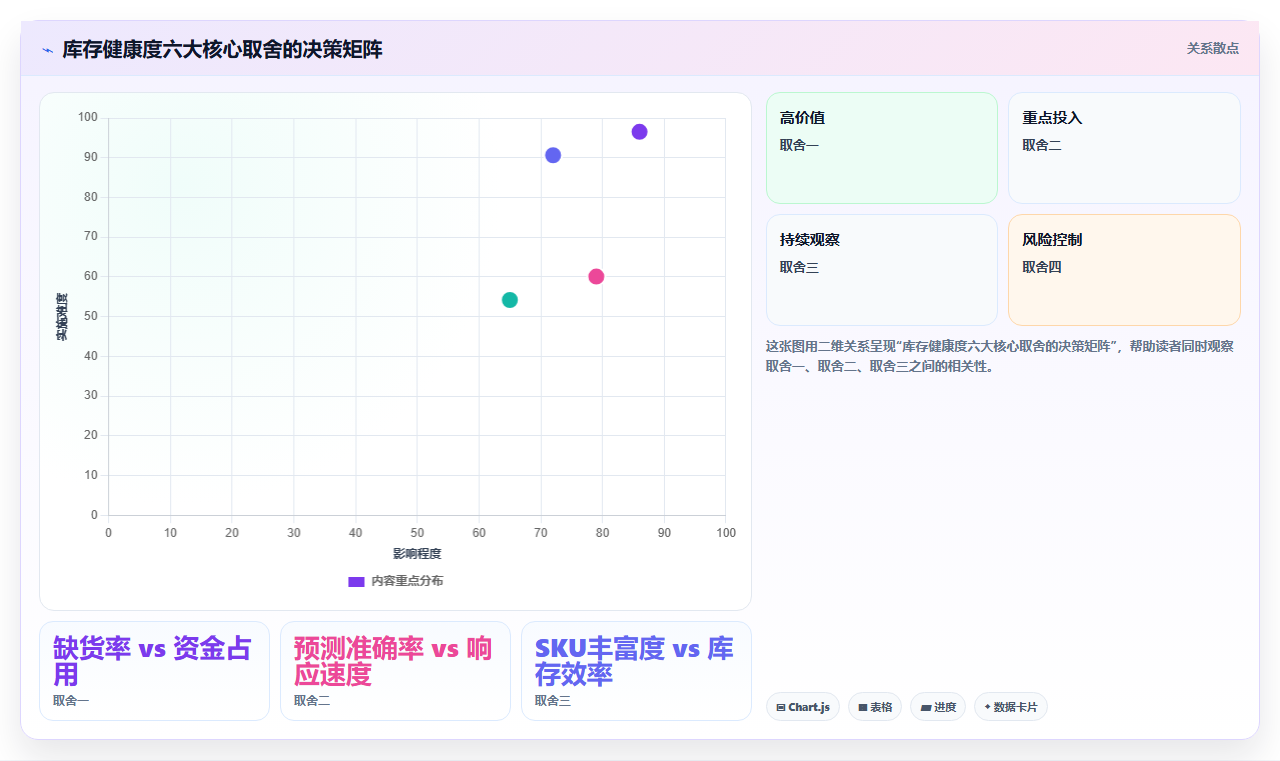Click y-axis tick label 100

tap(88, 118)
